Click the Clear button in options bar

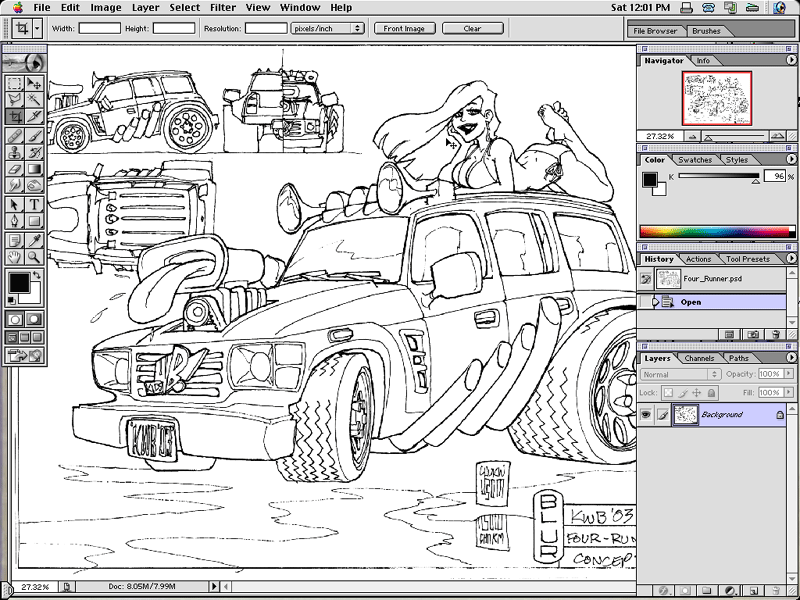tap(472, 28)
